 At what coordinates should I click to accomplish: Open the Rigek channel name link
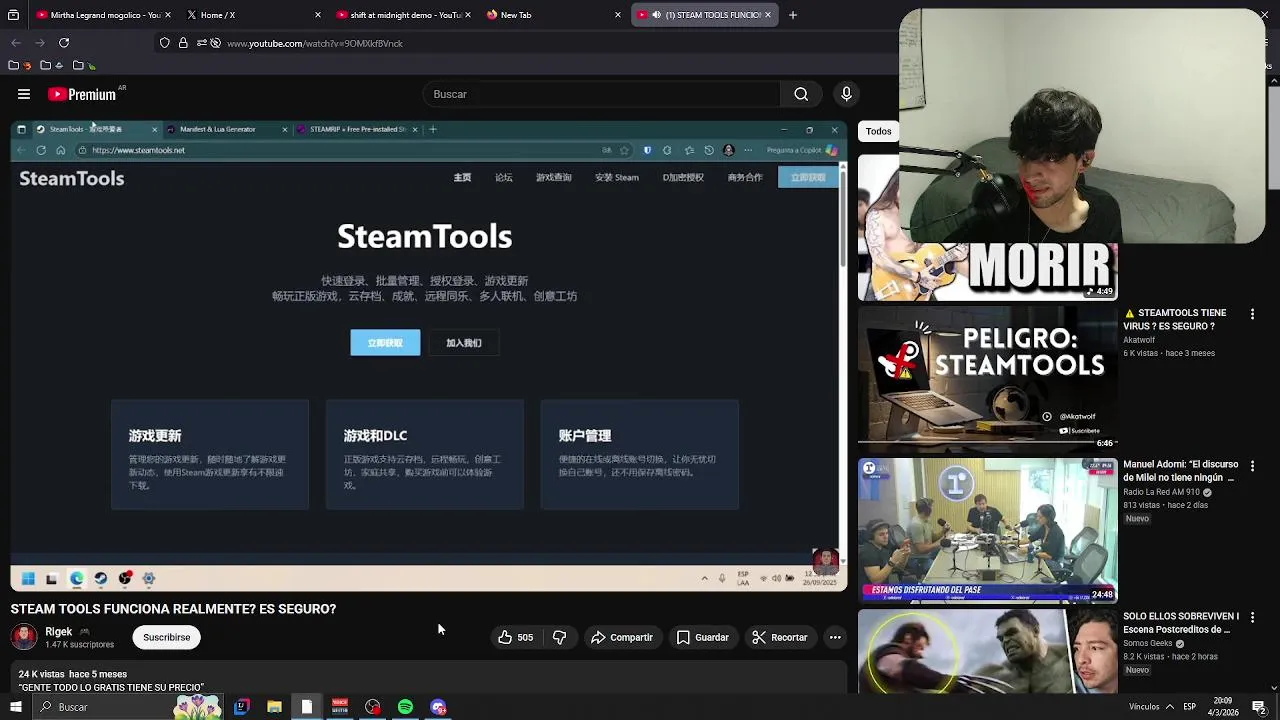pyautogui.click(x=59, y=632)
